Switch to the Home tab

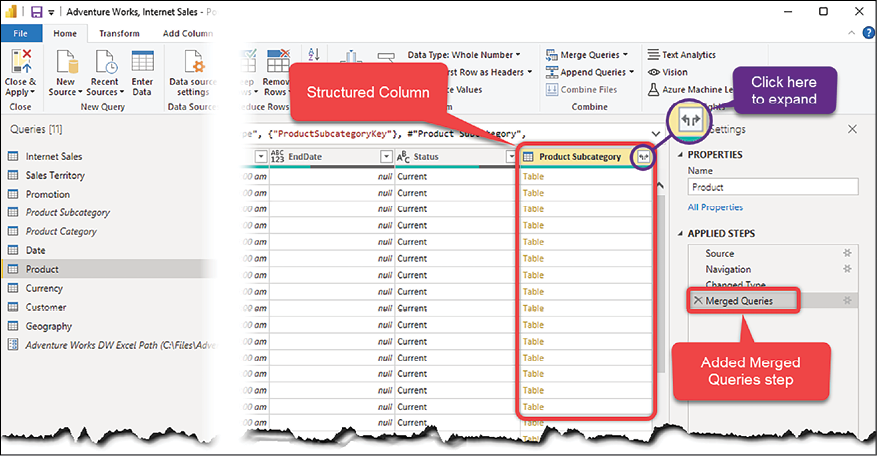click(x=65, y=34)
